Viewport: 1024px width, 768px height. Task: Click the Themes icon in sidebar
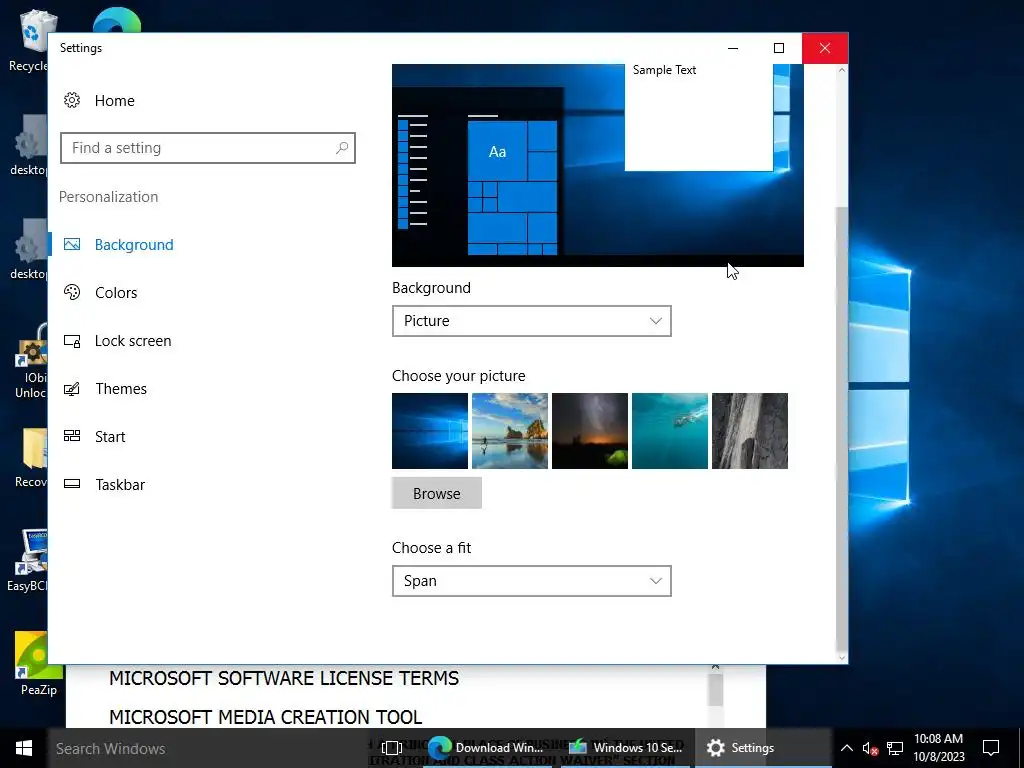(x=72, y=389)
